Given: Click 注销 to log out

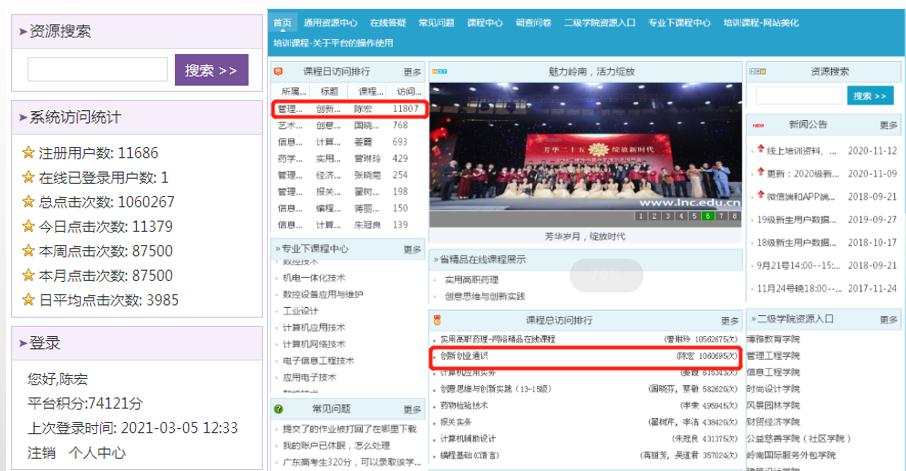Looking at the screenshot, I should tap(41, 451).
